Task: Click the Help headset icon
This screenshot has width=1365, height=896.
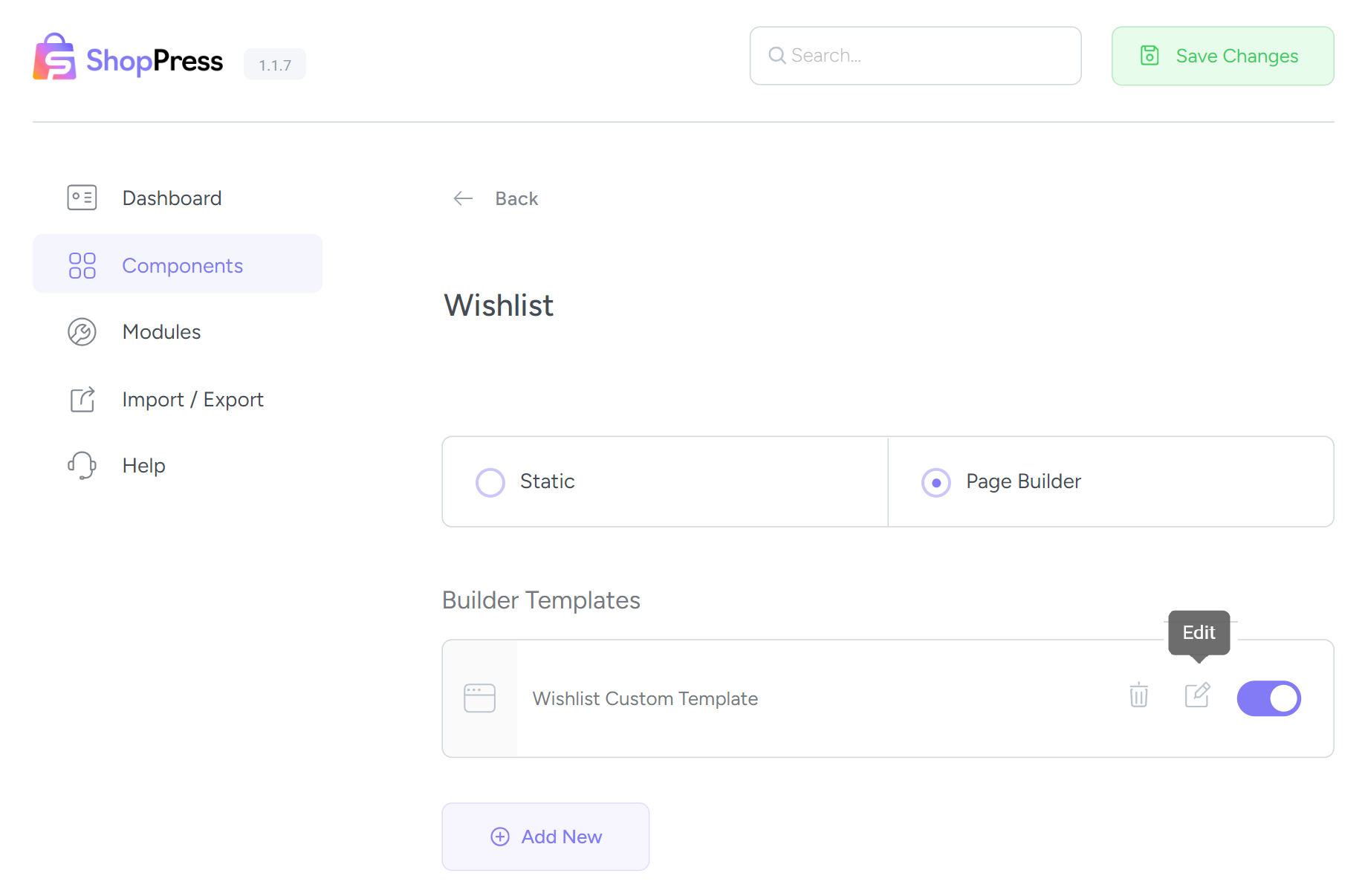Action: click(82, 465)
